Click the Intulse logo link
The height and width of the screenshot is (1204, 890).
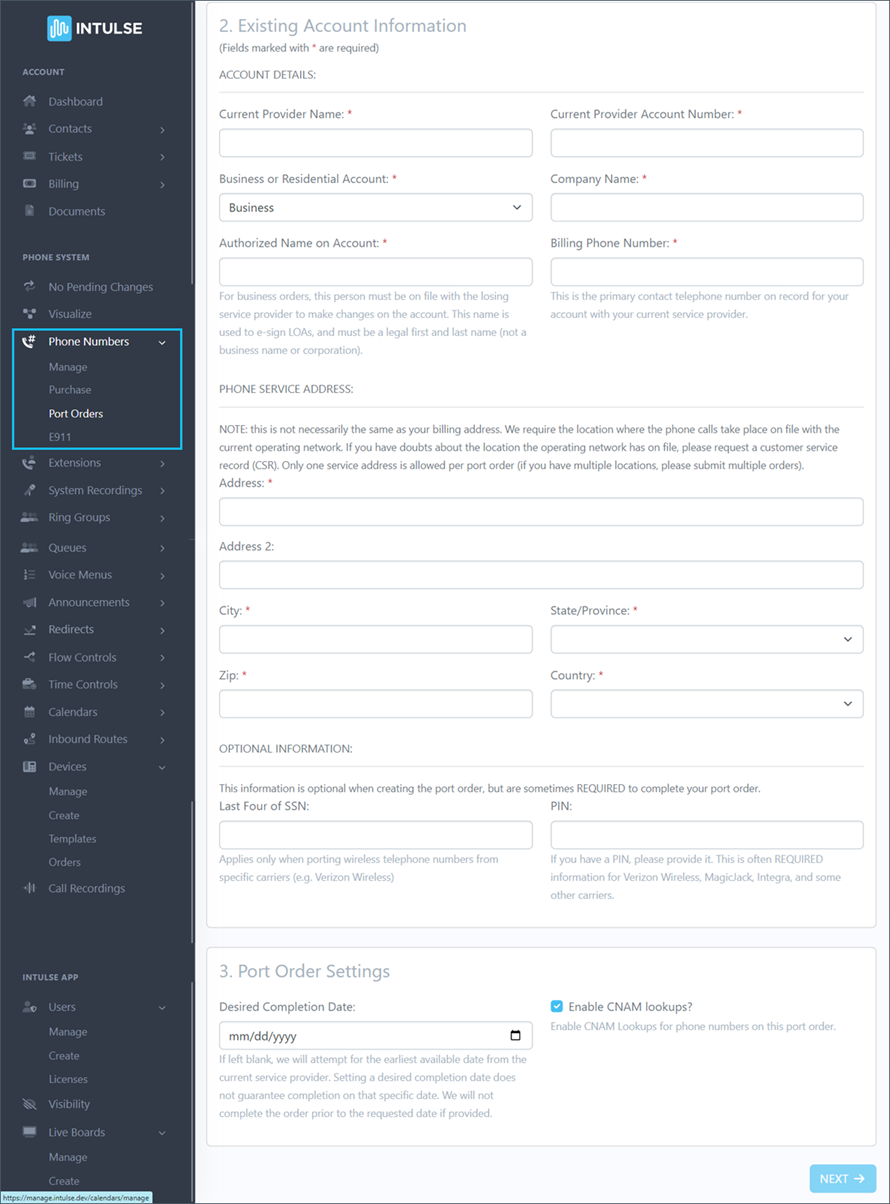pos(95,29)
